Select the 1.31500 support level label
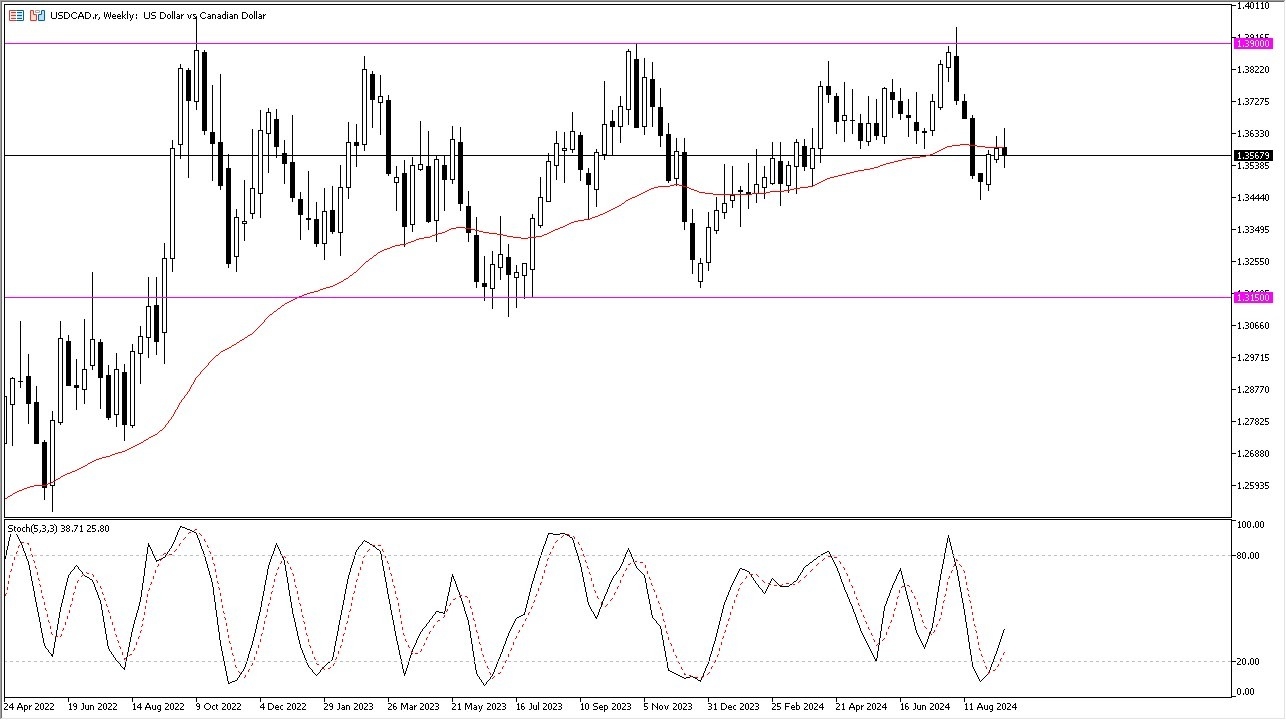 (x=1252, y=297)
